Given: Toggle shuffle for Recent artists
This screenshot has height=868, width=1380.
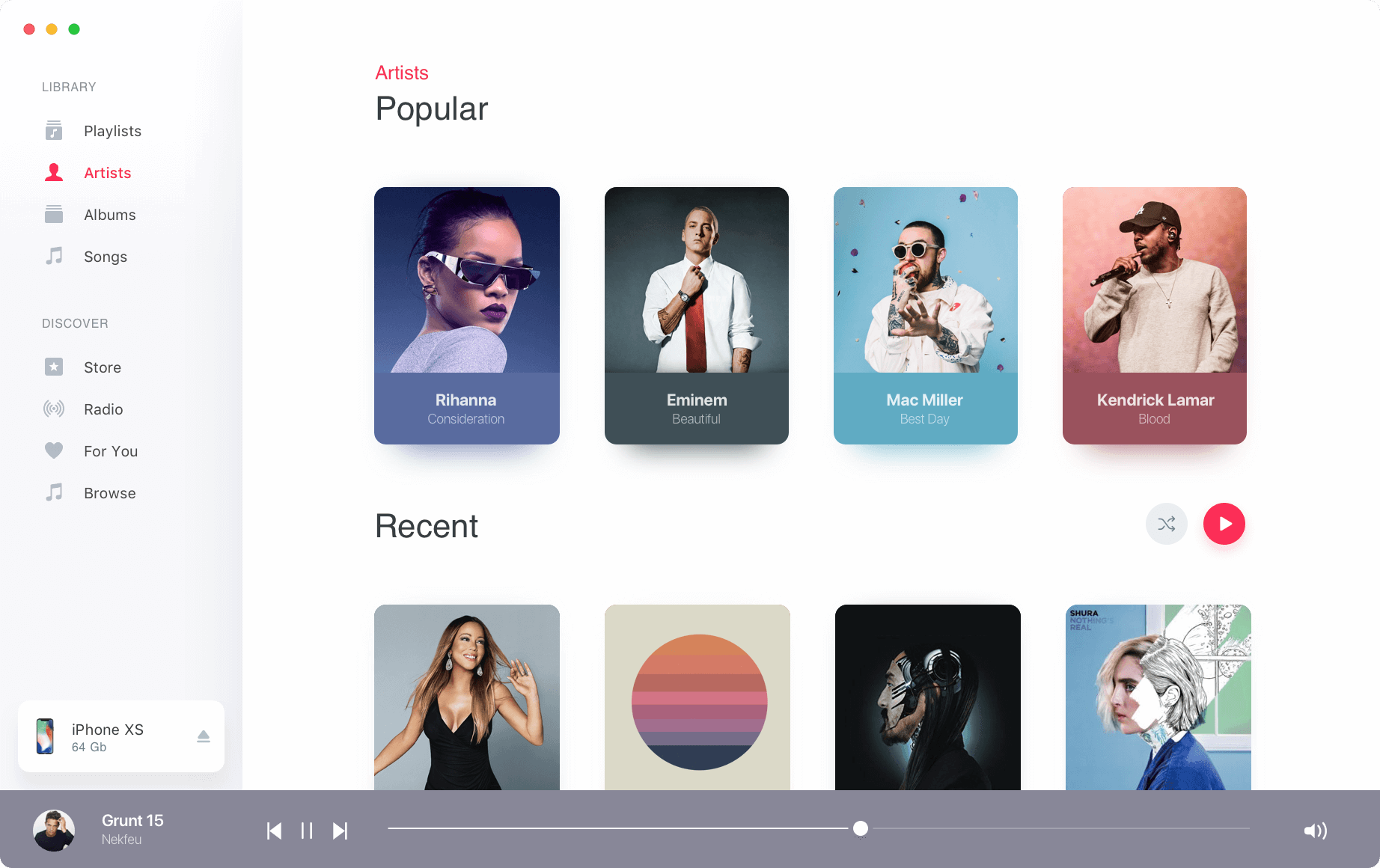Looking at the screenshot, I should 1167,524.
